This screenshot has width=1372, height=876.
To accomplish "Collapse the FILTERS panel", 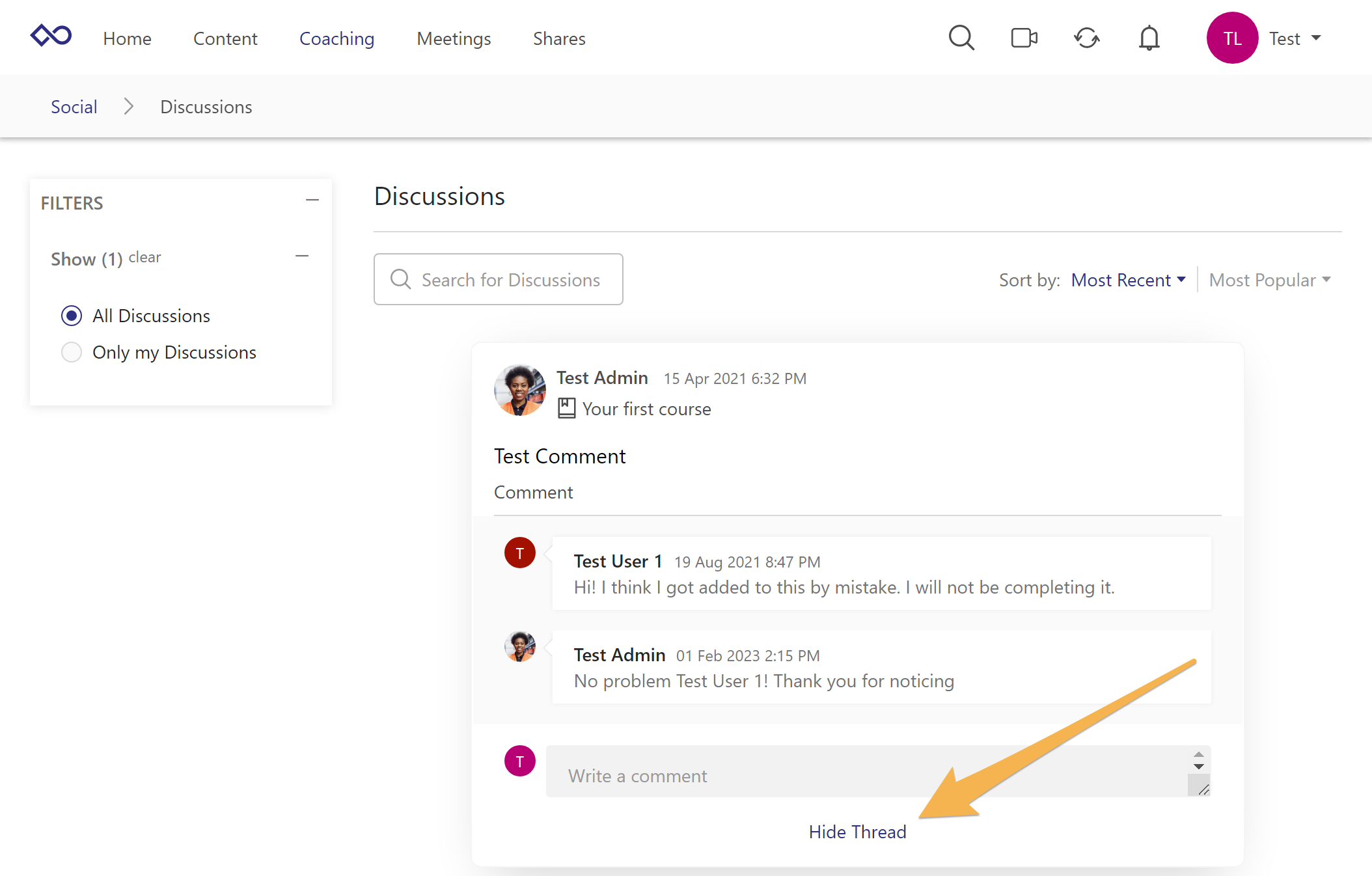I will [x=312, y=200].
